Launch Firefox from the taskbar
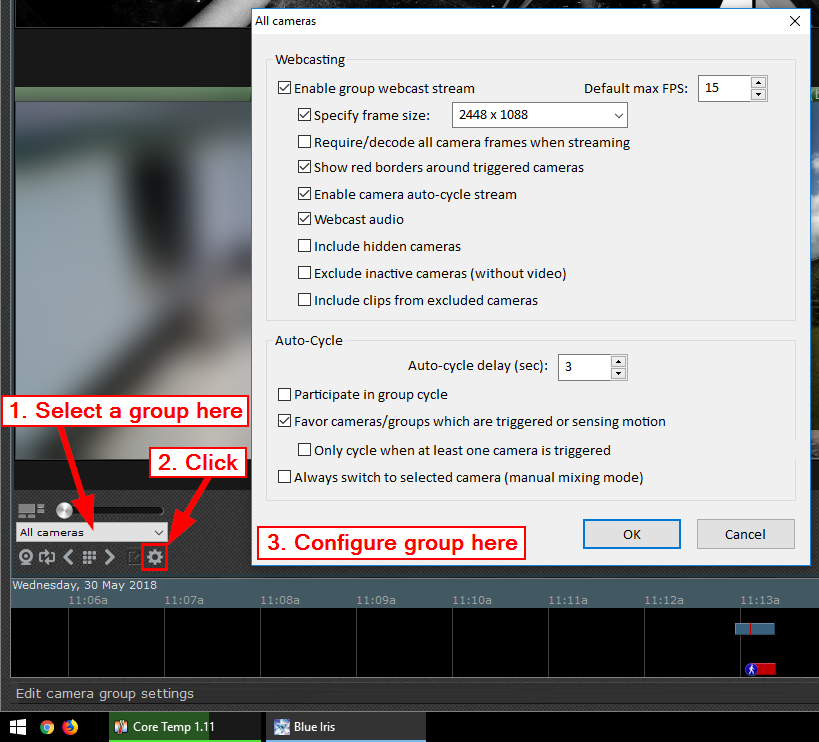 (70, 727)
